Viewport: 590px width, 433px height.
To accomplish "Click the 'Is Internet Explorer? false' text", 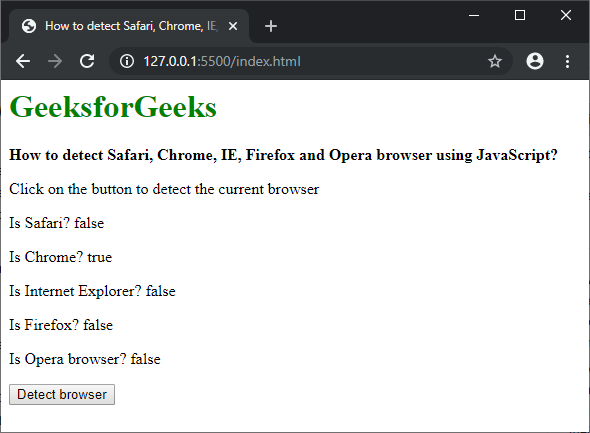I will pos(92,291).
